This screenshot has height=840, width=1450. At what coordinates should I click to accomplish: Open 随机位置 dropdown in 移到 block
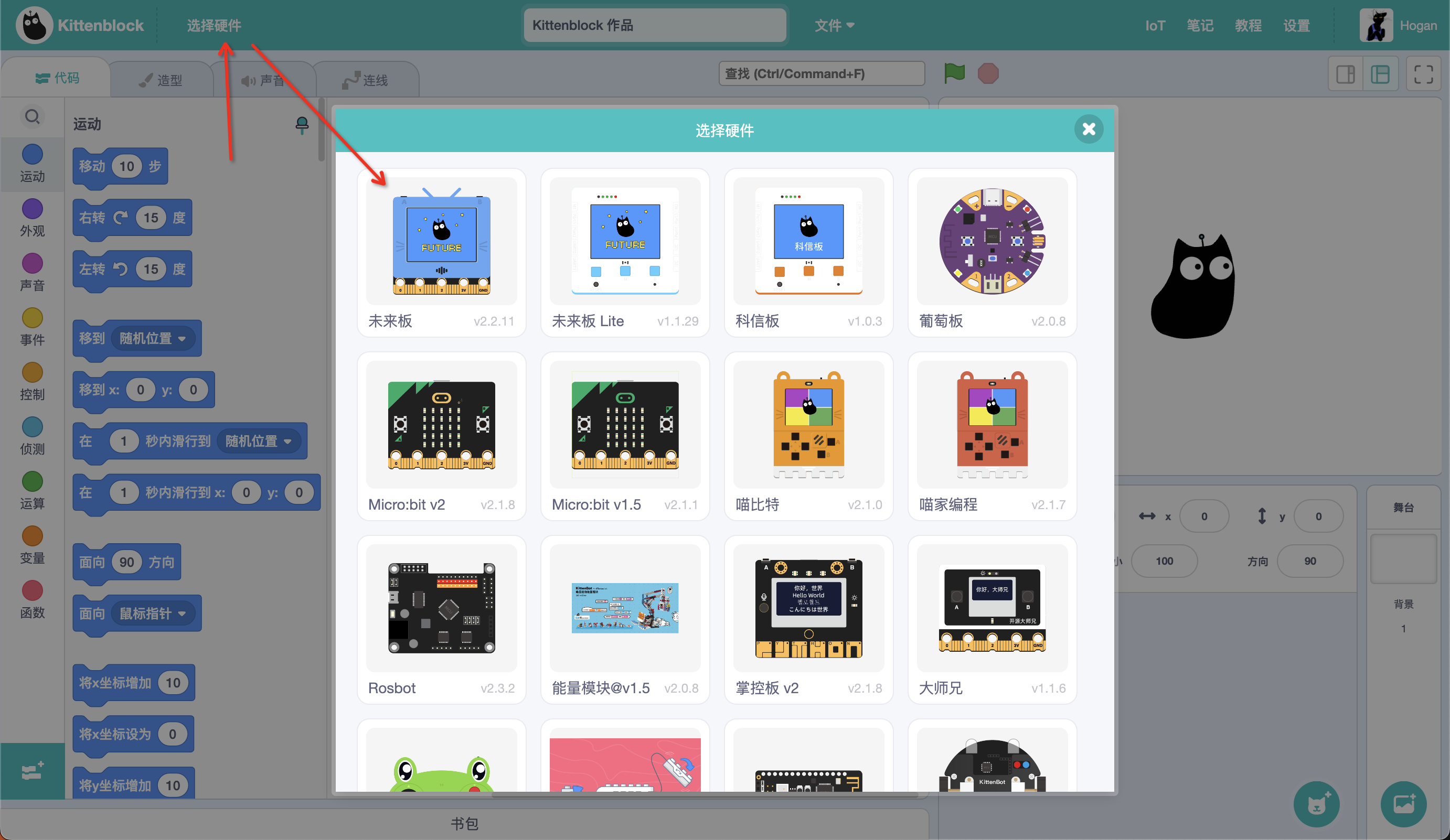153,338
